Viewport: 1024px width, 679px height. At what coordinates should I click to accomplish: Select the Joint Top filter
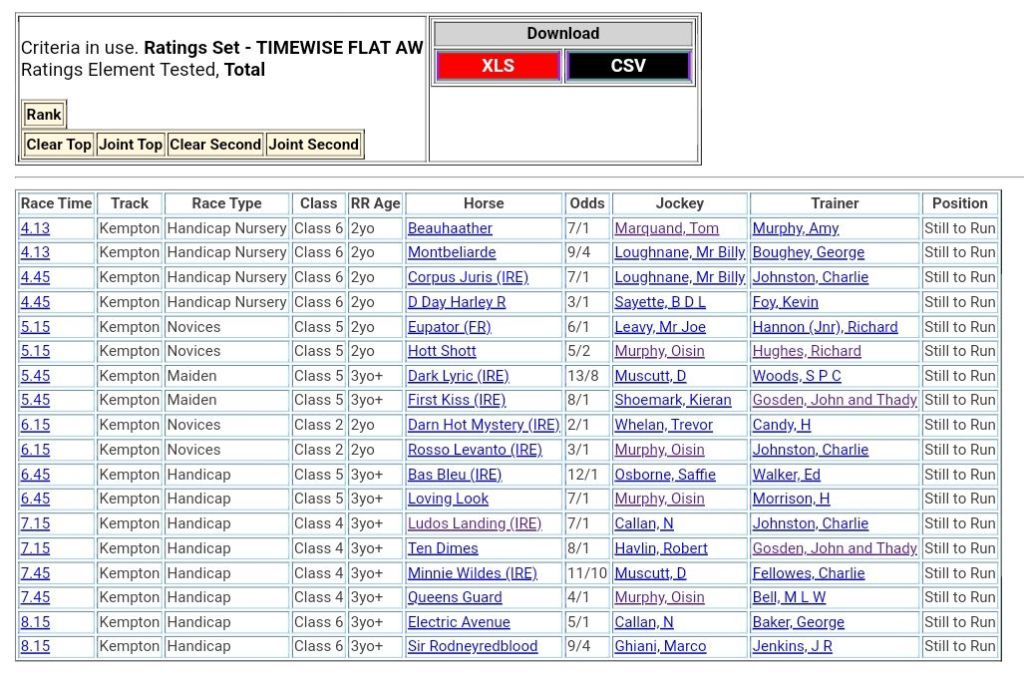pyautogui.click(x=130, y=144)
